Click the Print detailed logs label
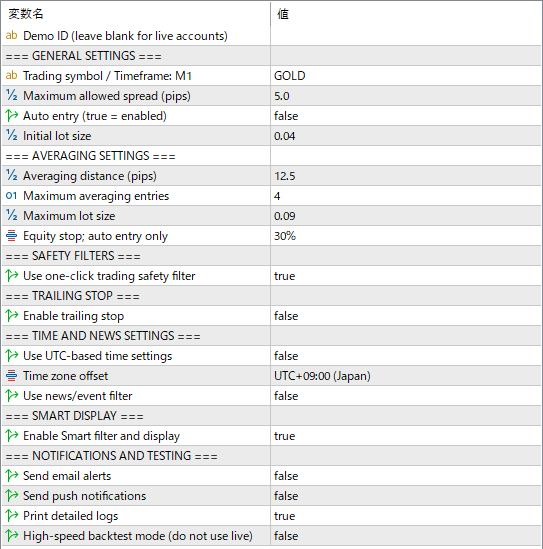This screenshot has width=543, height=549. pos(70,516)
